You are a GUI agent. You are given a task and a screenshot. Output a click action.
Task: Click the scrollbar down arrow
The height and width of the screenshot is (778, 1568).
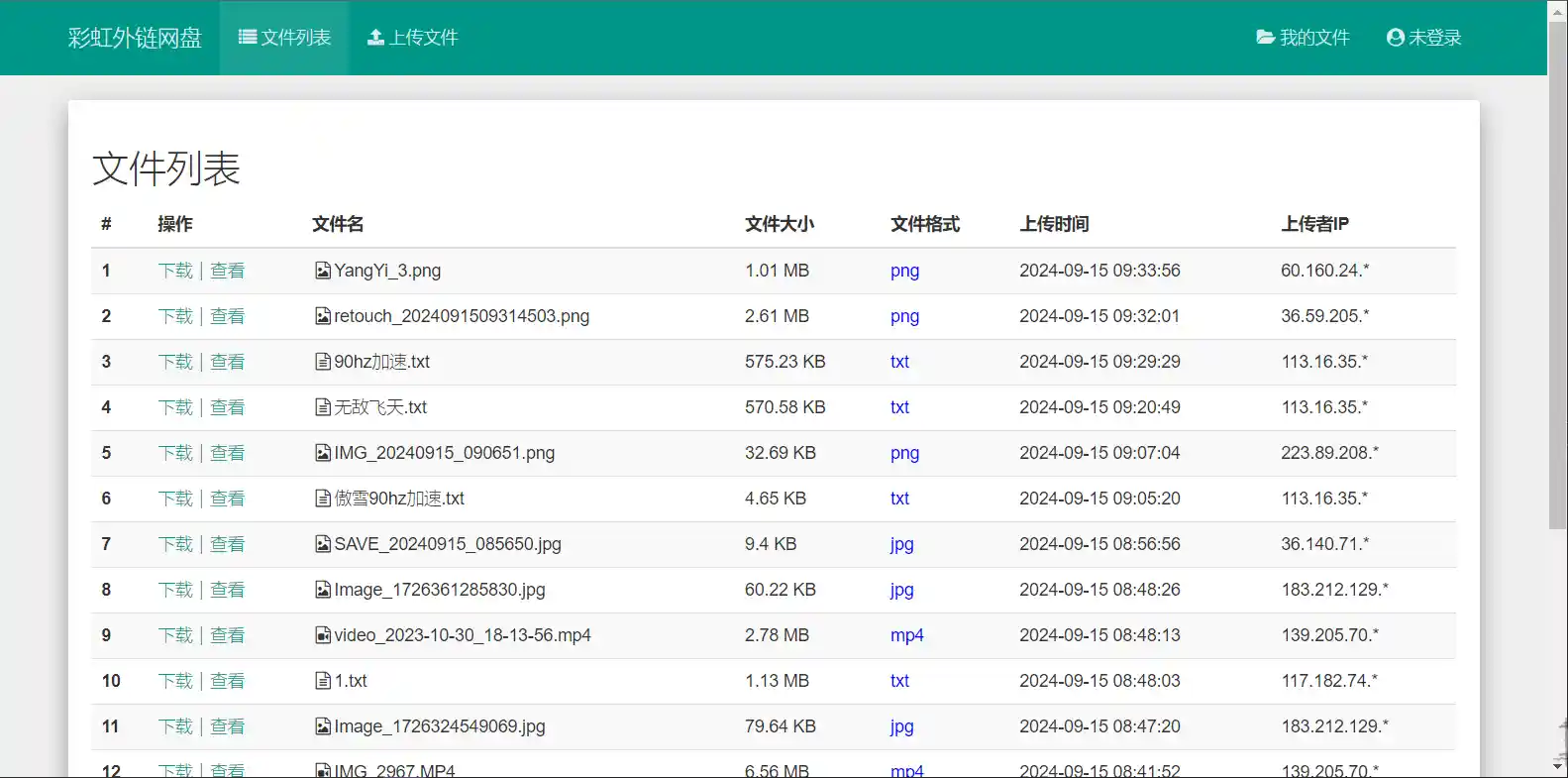tap(1557, 766)
